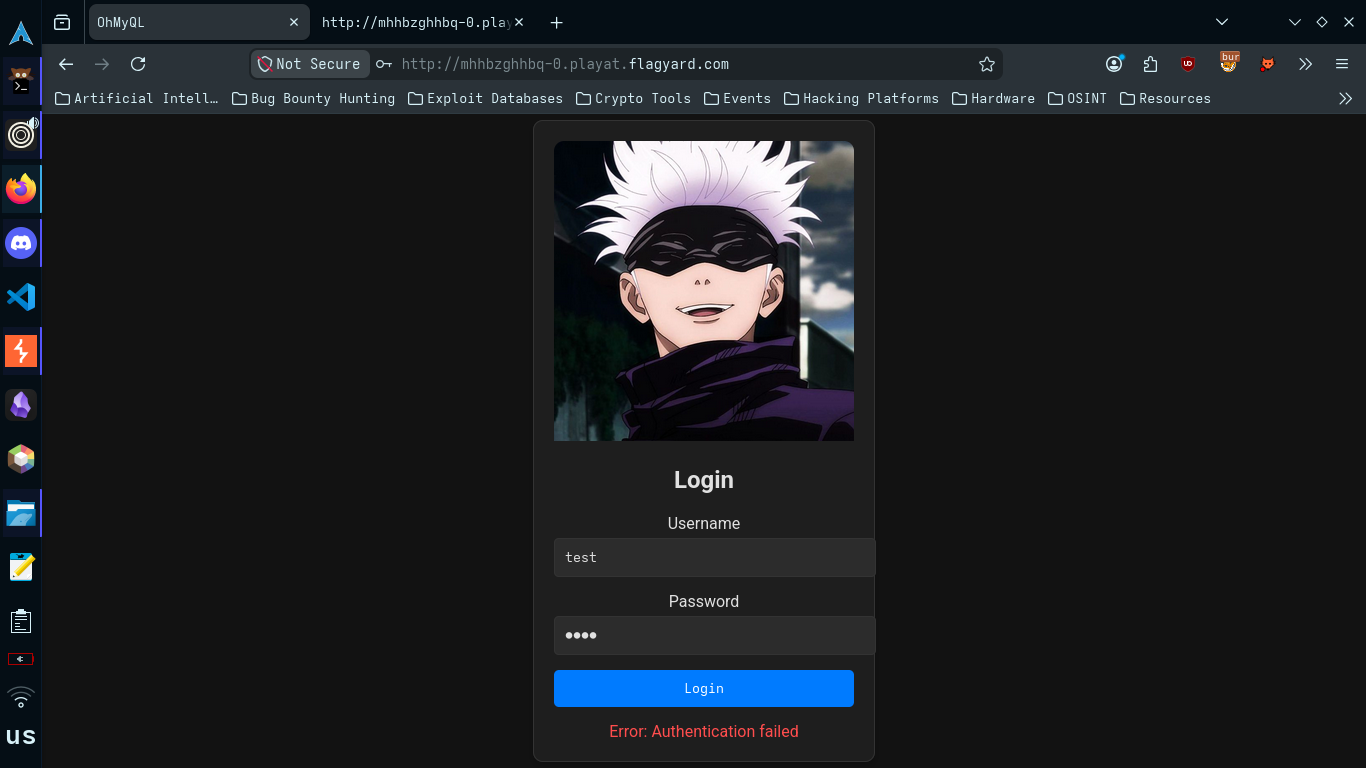Open a new tab with plus

pos(557,22)
